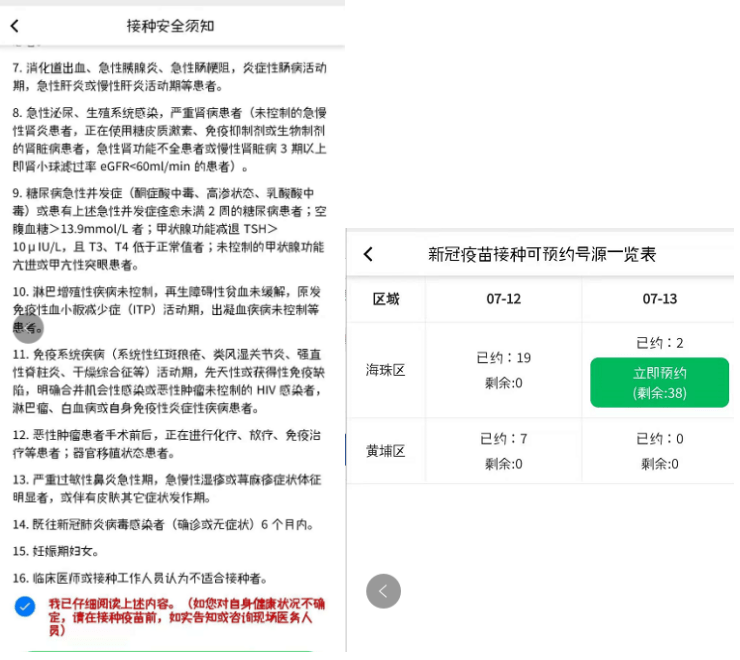Select the 07-12 column header
Viewport: 740px width, 660px height.
(x=504, y=299)
